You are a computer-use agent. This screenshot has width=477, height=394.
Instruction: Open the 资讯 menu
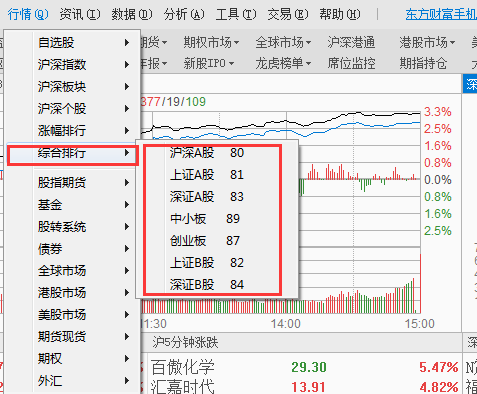tap(80, 14)
